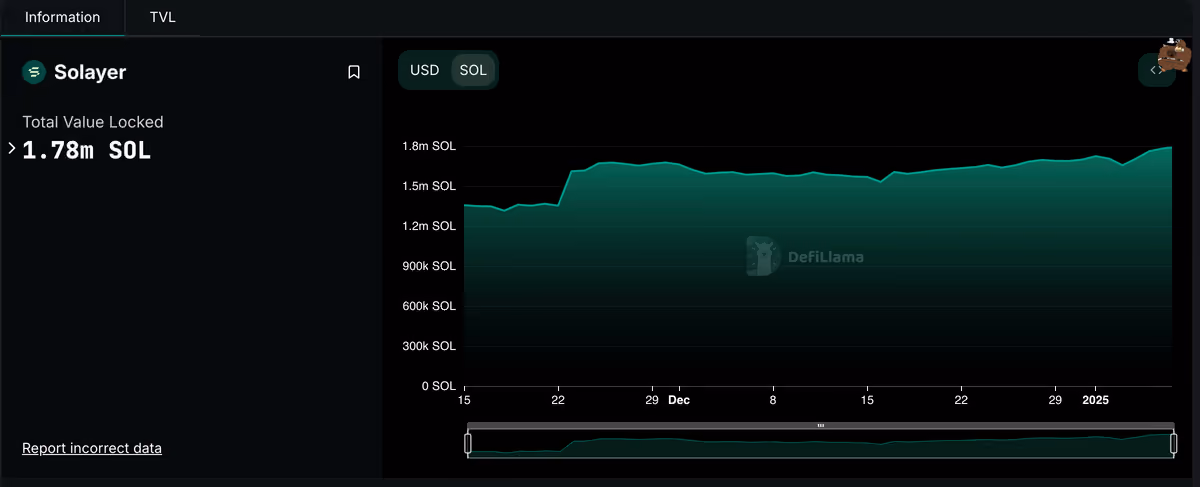
Task: Click the Dec date axis label
Action: tap(679, 400)
